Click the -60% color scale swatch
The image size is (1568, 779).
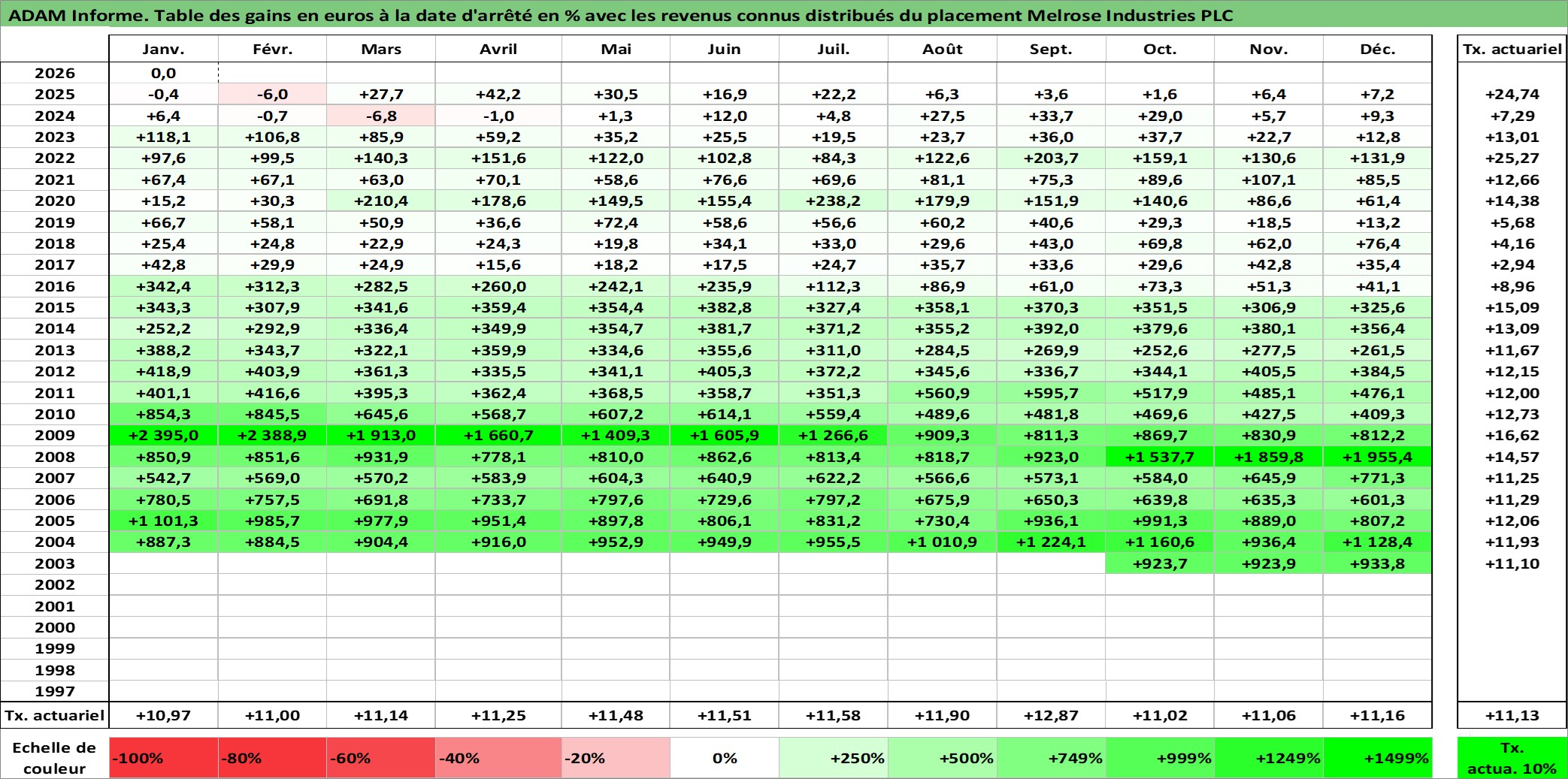pos(381,758)
